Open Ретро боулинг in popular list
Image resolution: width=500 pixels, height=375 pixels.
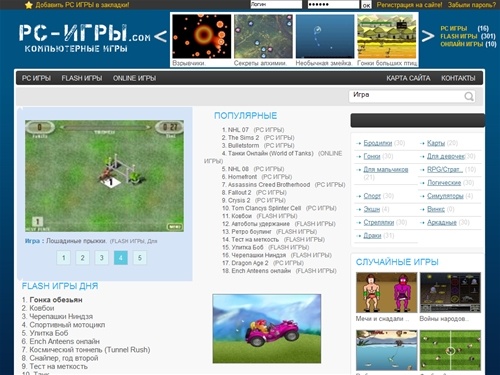tap(251, 232)
